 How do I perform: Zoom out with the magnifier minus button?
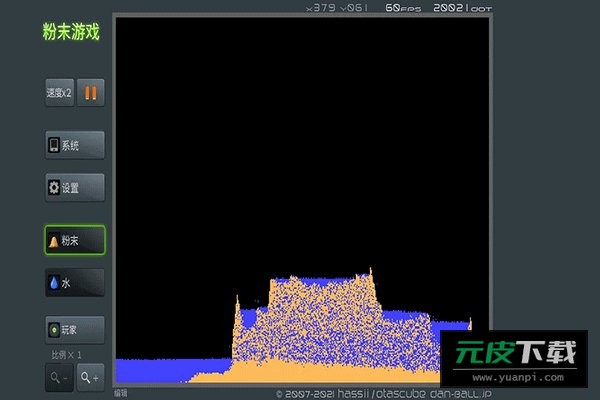59,377
